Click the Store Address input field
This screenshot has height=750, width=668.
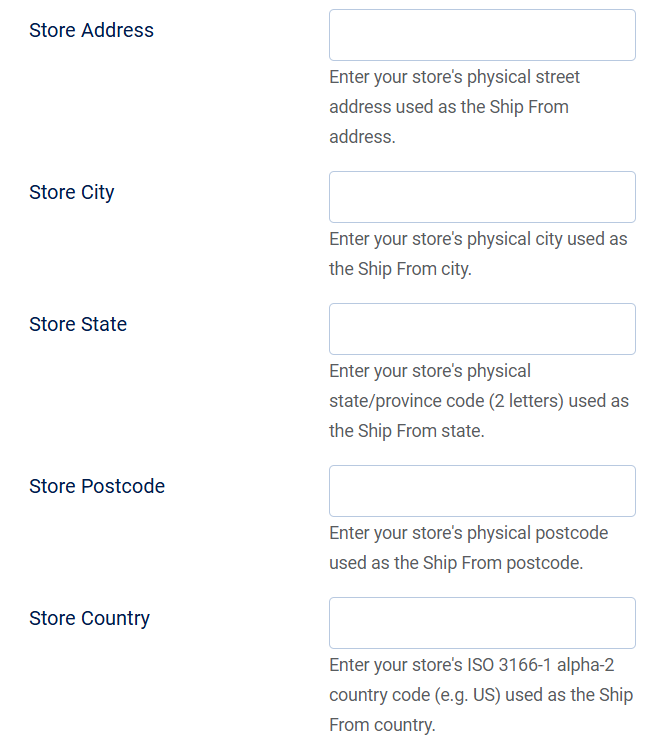[x=482, y=35]
